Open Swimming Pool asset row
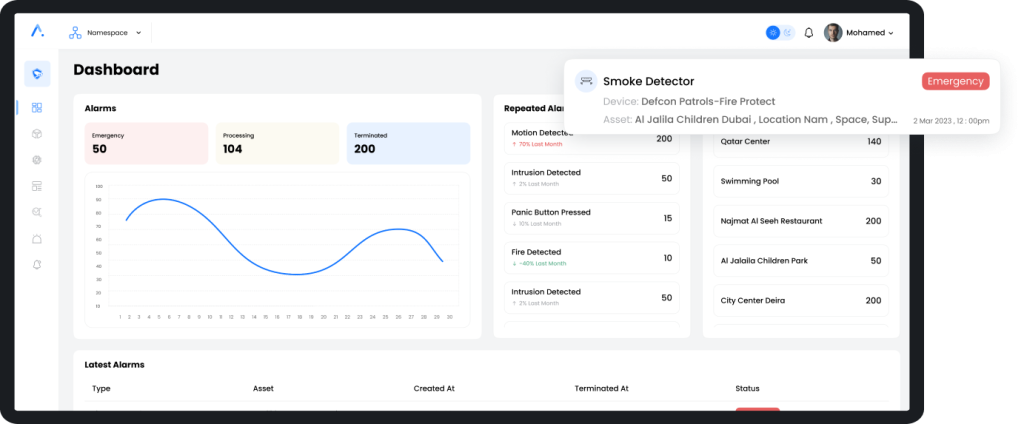Screen dimensions: 1024x424 click(801, 181)
